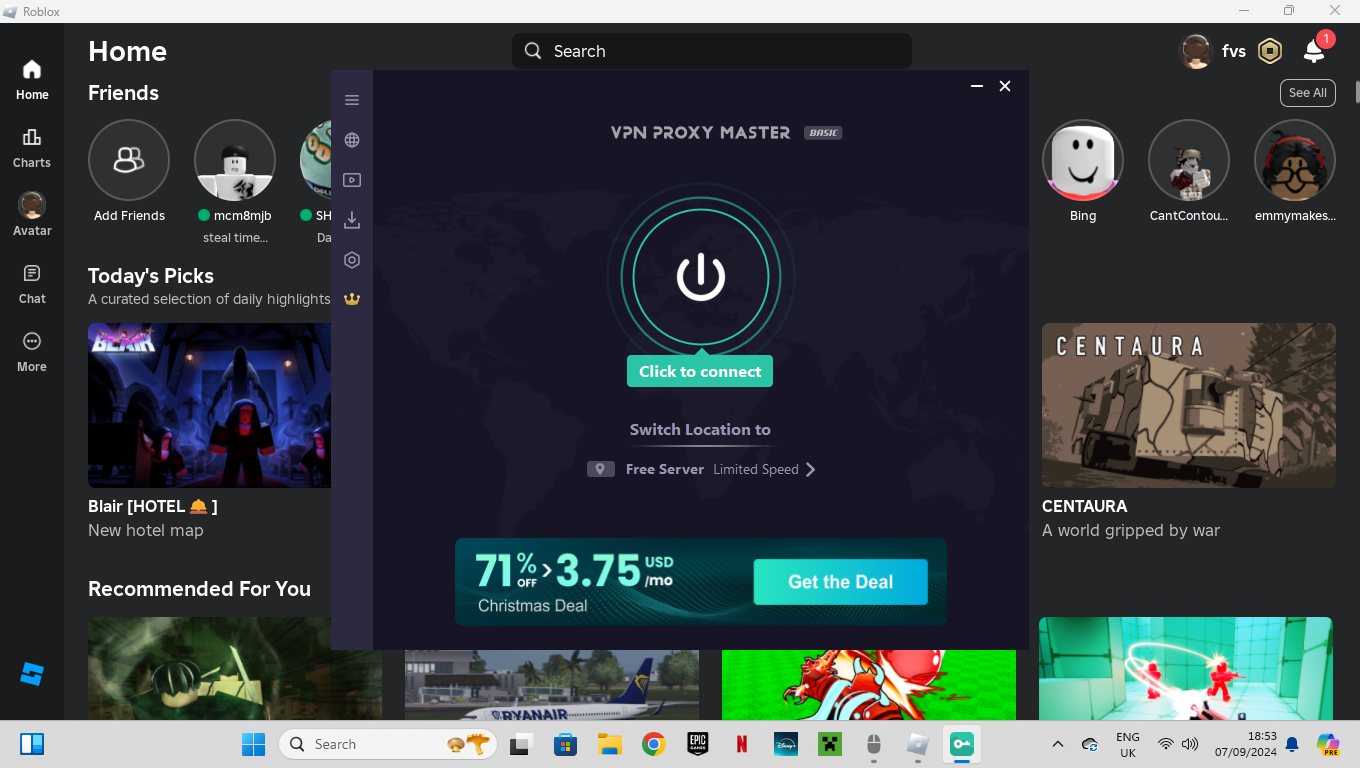
Task: Open Netflix from taskbar
Action: tap(741, 744)
